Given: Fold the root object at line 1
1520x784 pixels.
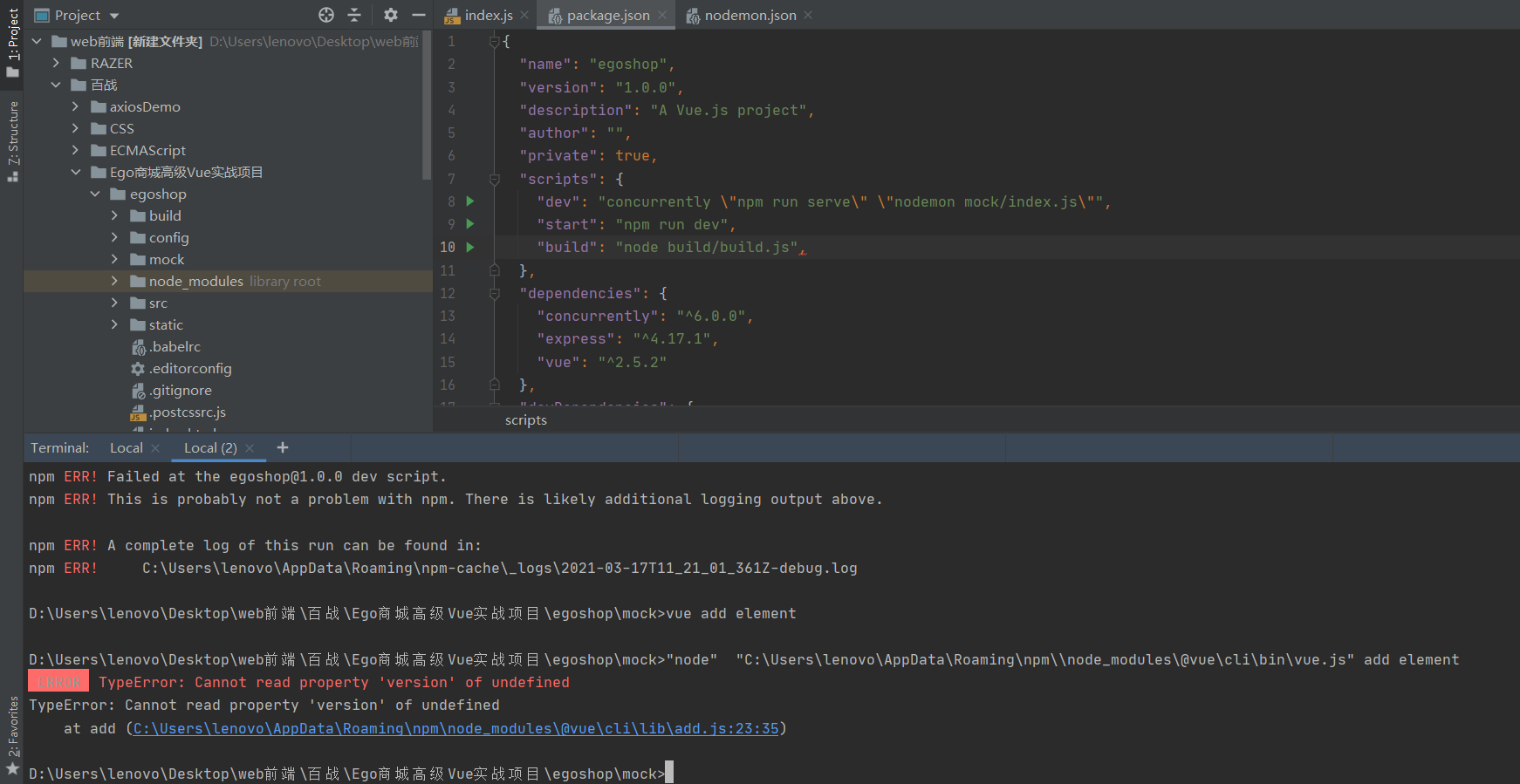Looking at the screenshot, I should pyautogui.click(x=494, y=41).
